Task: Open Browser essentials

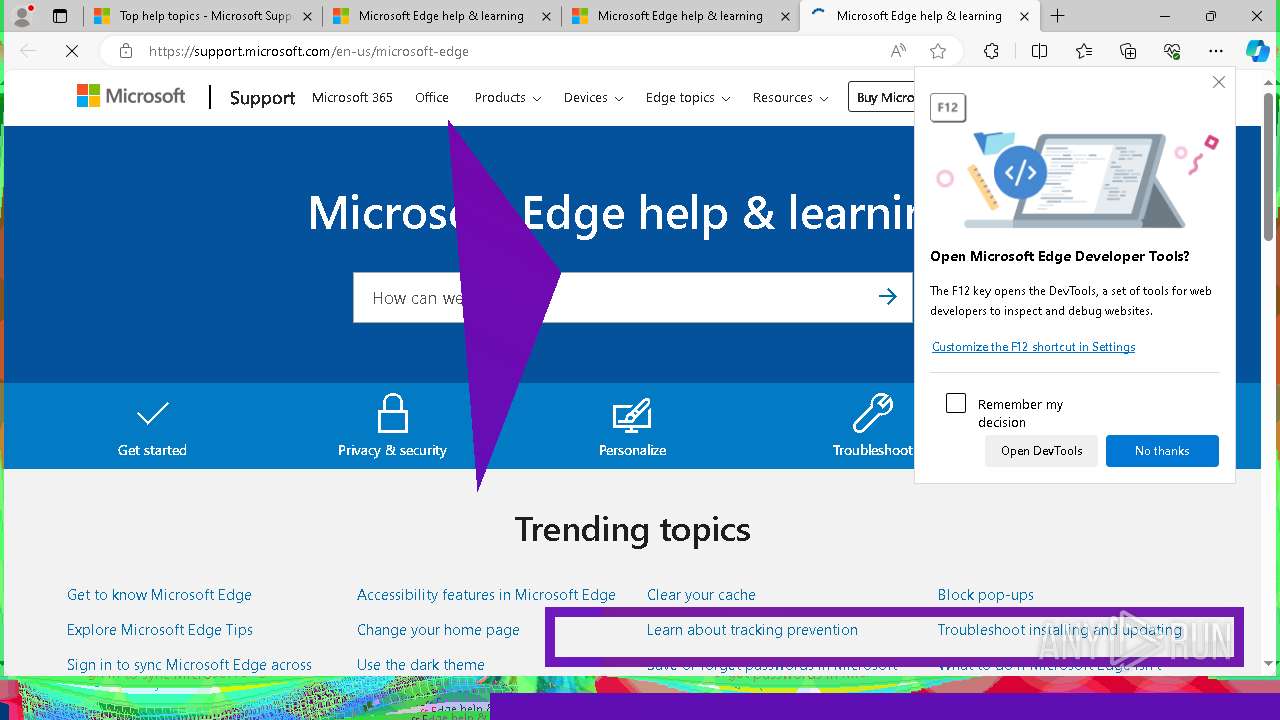Action: (1172, 51)
